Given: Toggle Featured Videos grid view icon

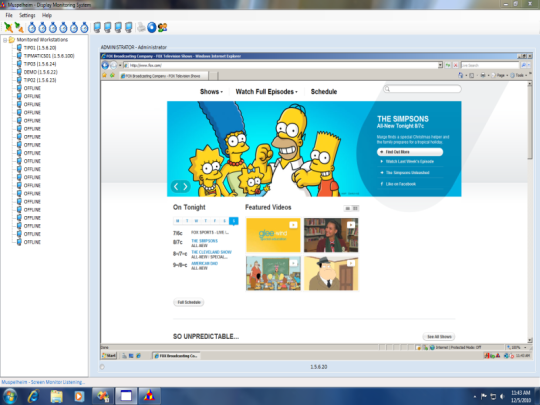Looking at the screenshot, I should pos(355,208).
